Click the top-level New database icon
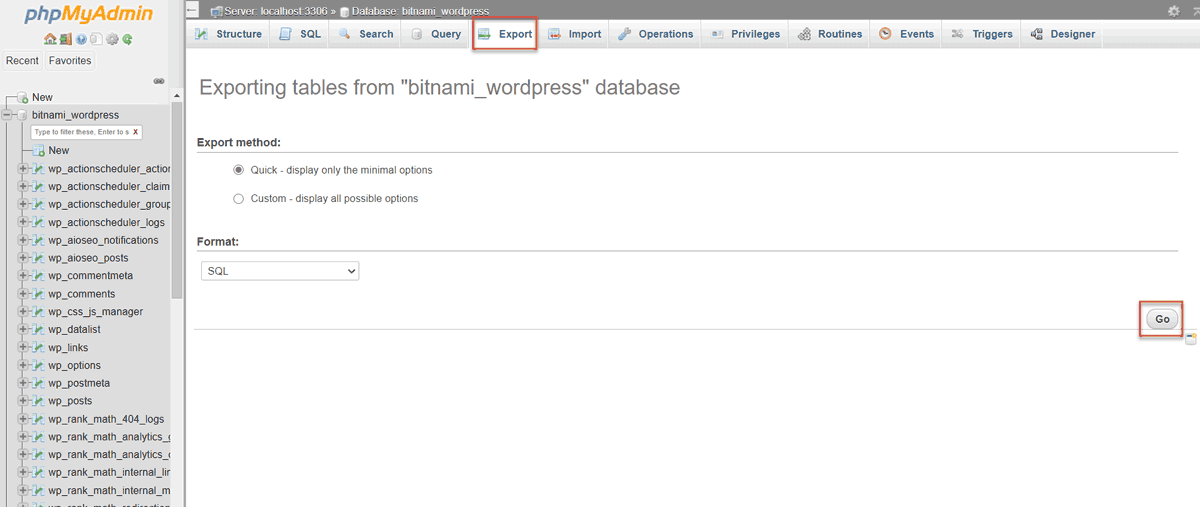1200x507 pixels. (22, 97)
